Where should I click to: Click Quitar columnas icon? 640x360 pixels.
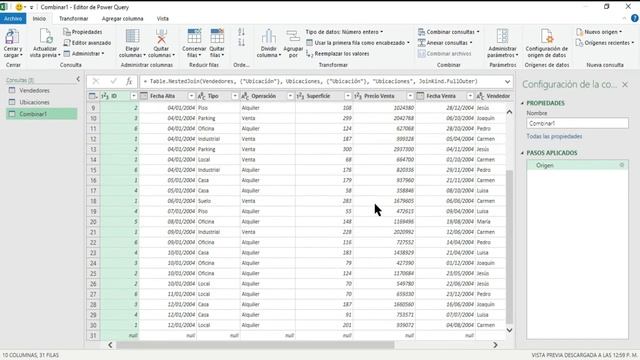point(161,36)
